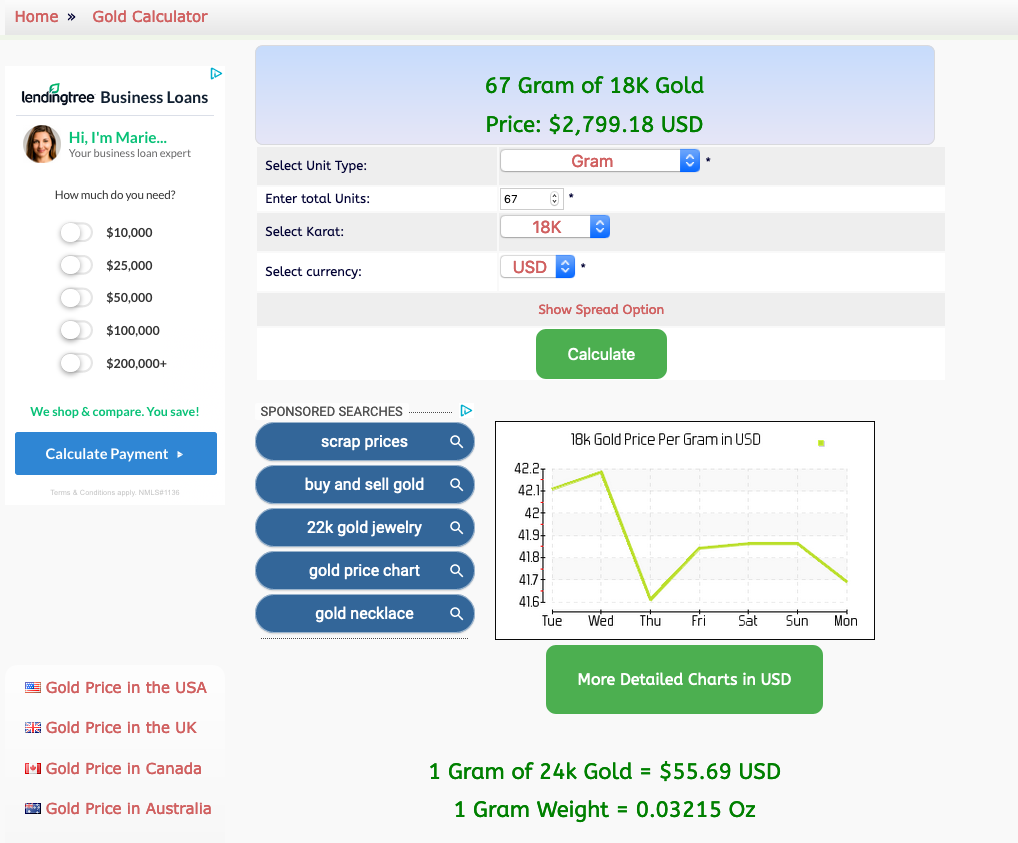Image resolution: width=1018 pixels, height=843 pixels.
Task: Click the Canada flag icon
Action: pyautogui.click(x=31, y=767)
